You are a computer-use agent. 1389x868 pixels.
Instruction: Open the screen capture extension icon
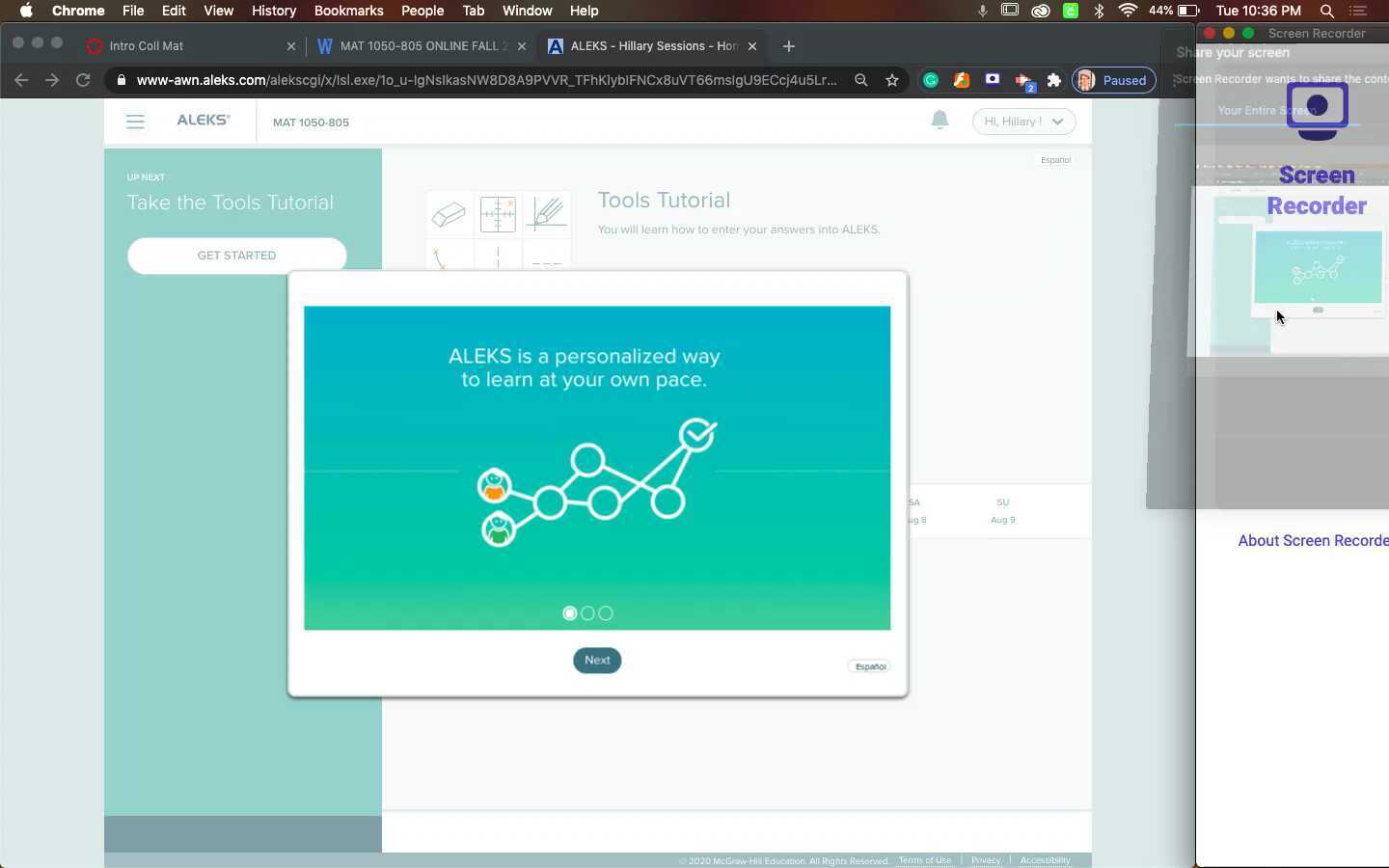tap(993, 80)
